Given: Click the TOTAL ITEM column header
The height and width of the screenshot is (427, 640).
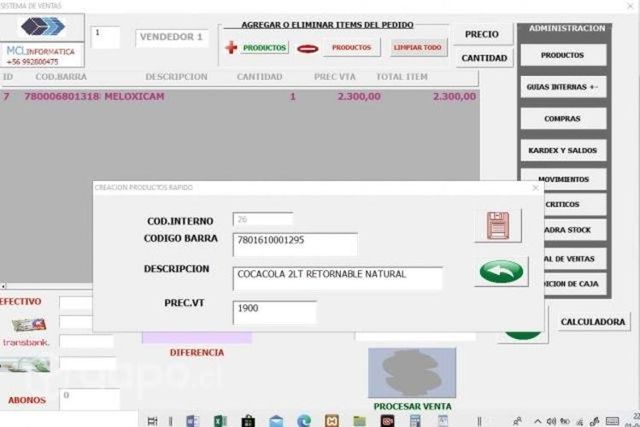Looking at the screenshot, I should click(402, 77).
